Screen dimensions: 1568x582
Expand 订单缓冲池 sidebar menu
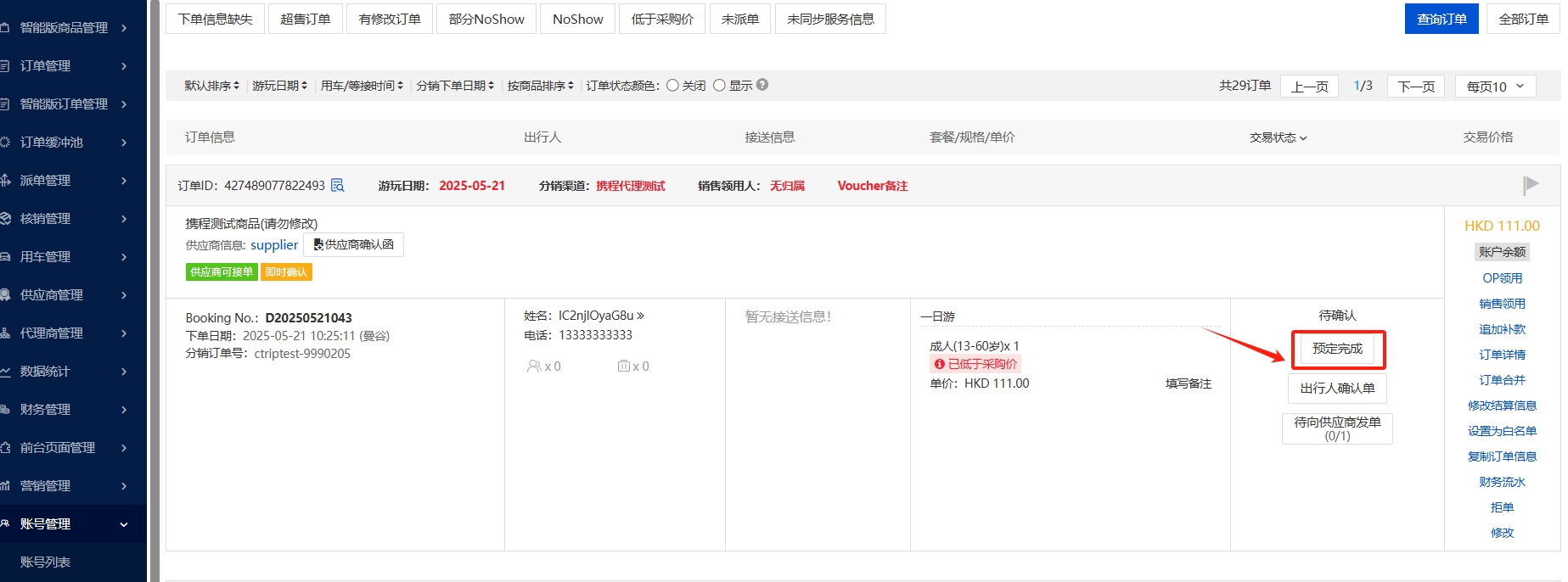coord(73,142)
